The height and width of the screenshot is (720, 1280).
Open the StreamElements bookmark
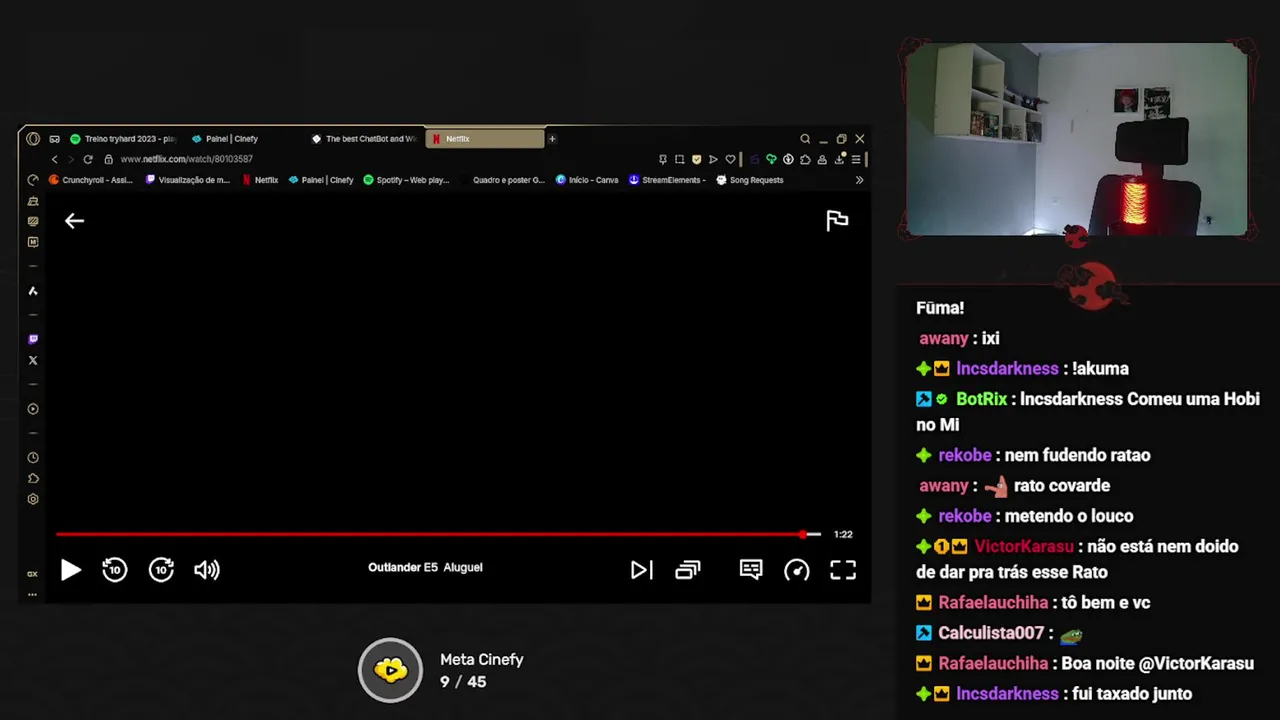tap(667, 180)
